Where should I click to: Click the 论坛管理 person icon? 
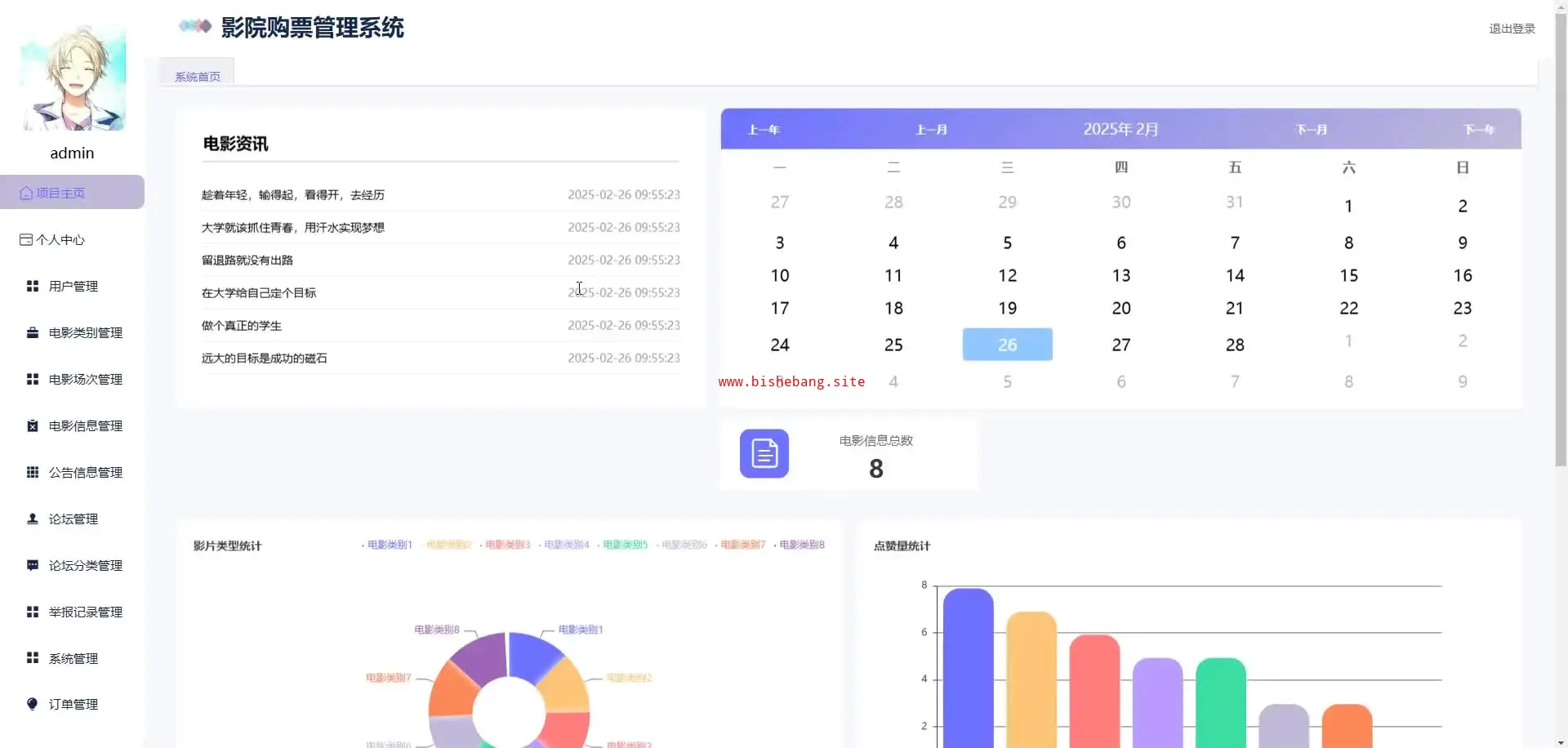[x=33, y=519]
